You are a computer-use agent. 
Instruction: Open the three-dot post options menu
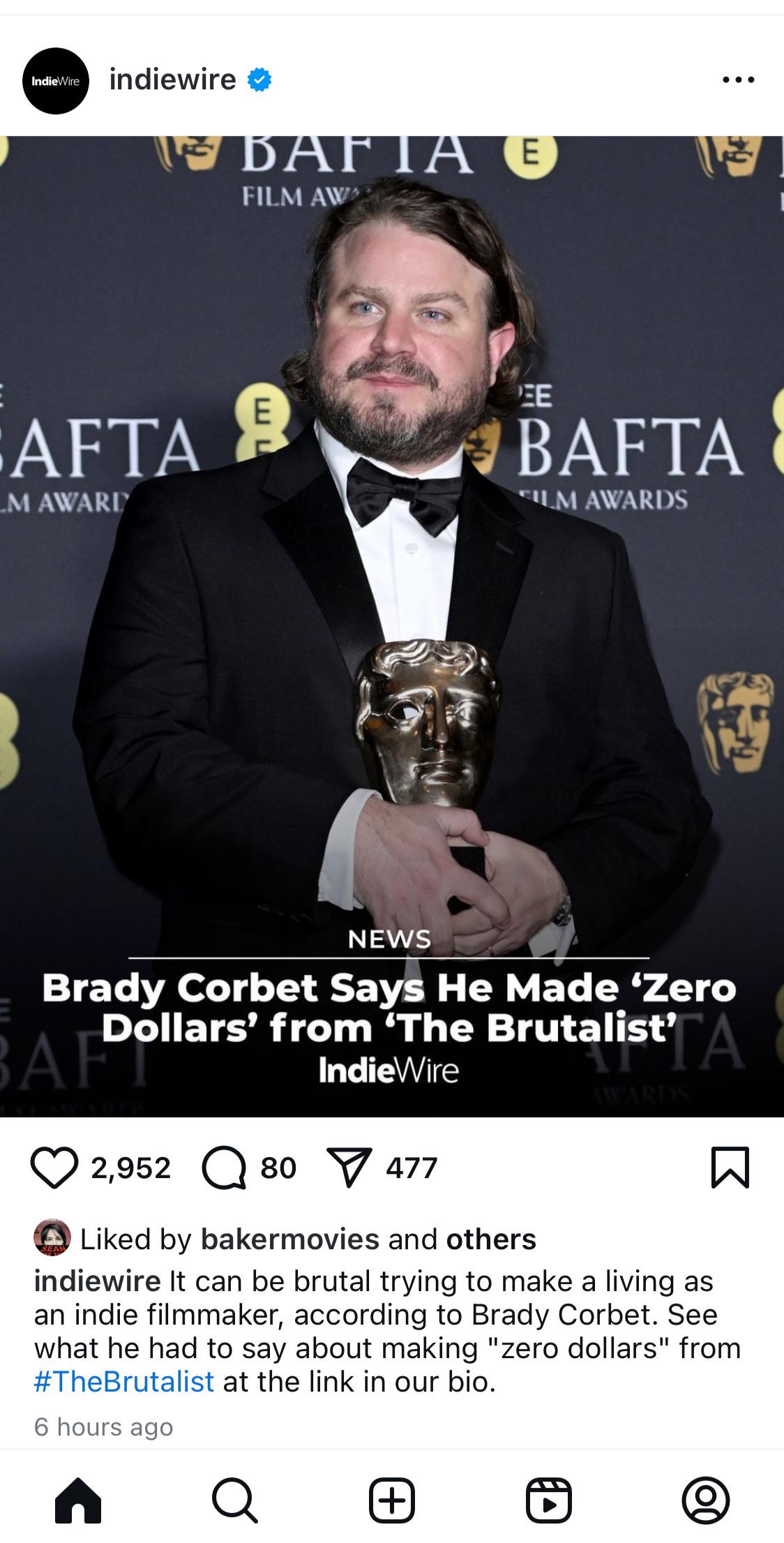(x=738, y=80)
